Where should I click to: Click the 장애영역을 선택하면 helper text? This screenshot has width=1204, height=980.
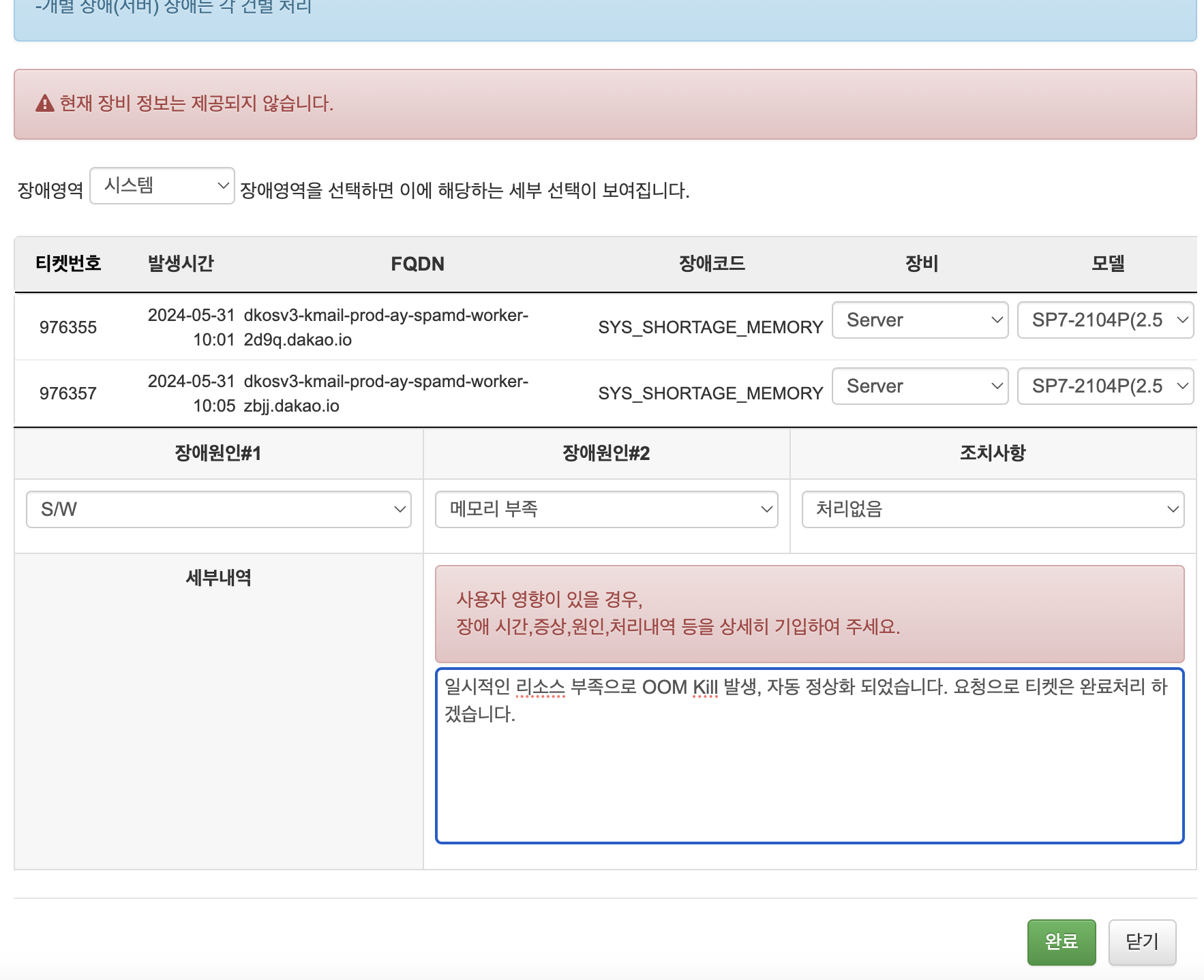pos(465,190)
